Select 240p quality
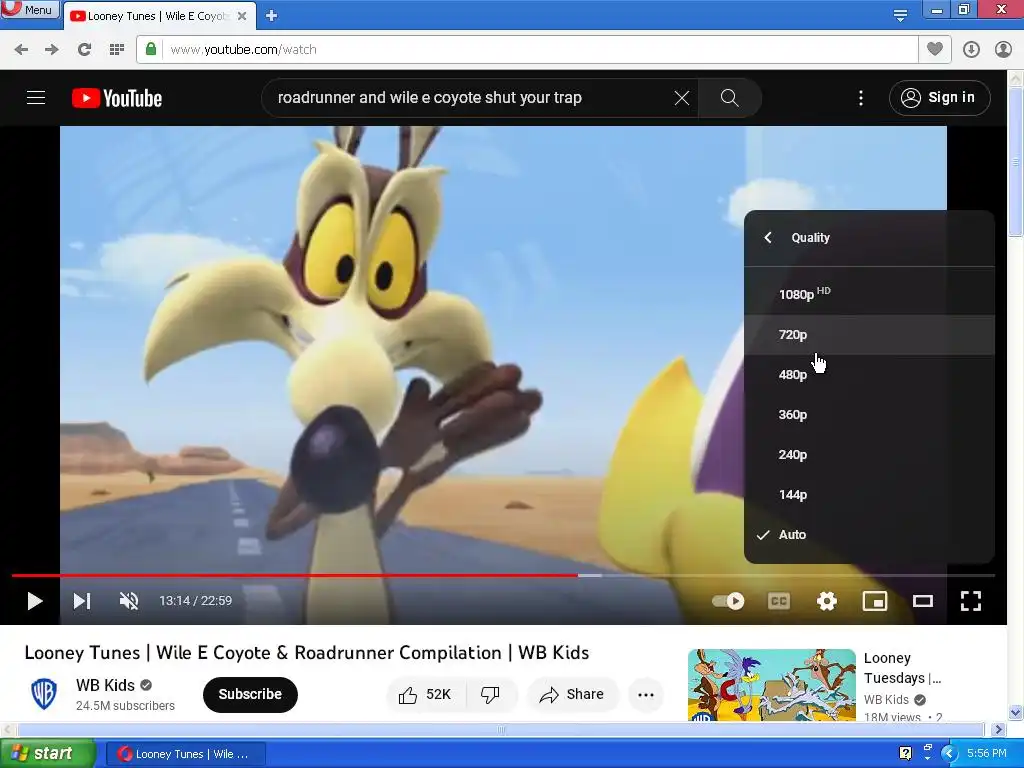 [x=869, y=455]
